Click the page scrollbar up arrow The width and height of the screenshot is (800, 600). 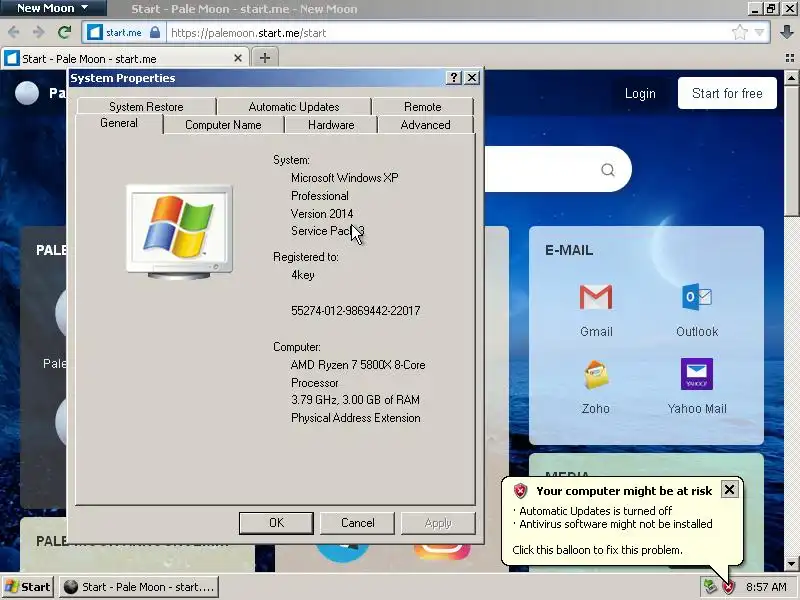click(x=791, y=78)
